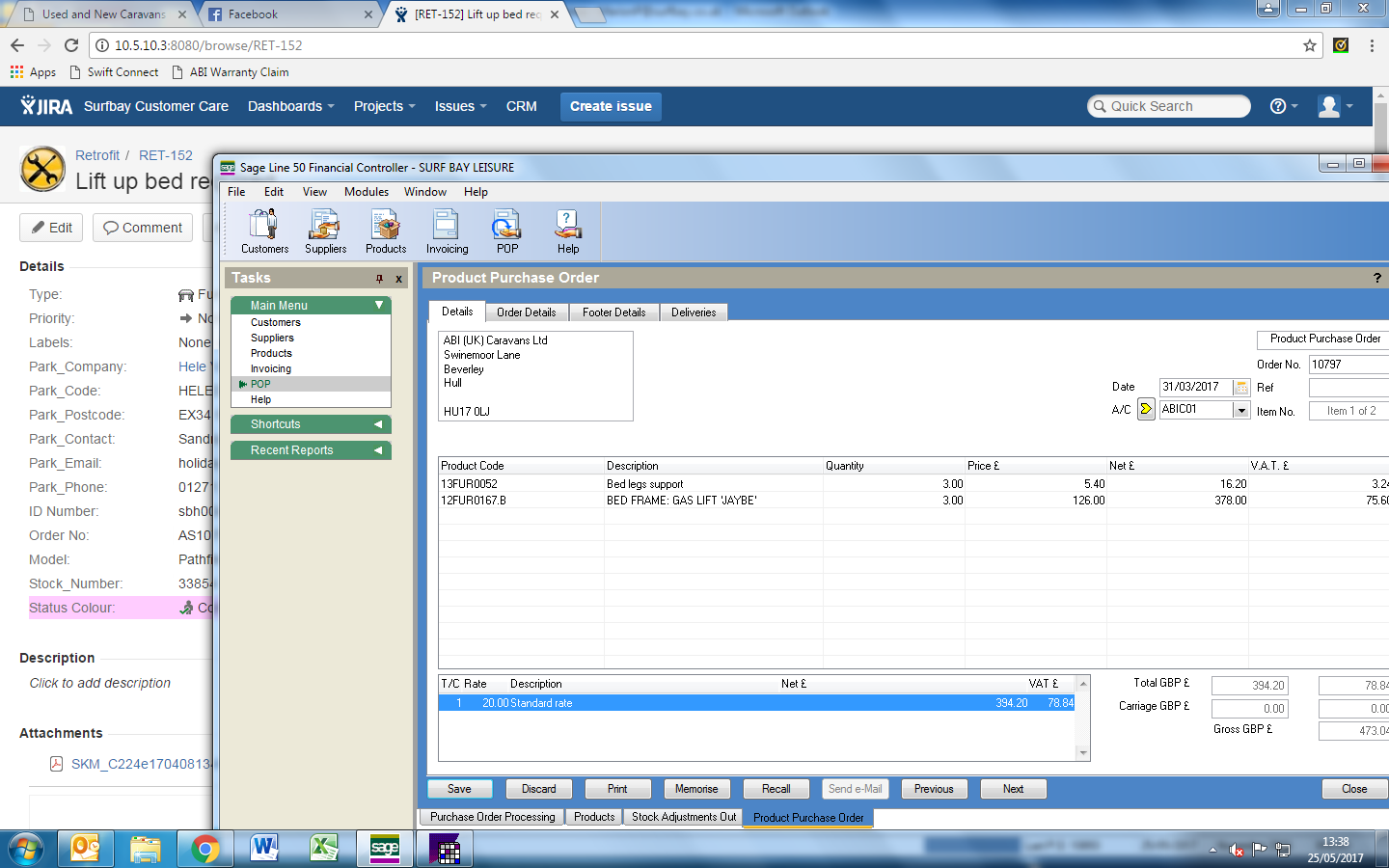Collapse the Main Menu section in Tasks

[x=379, y=305]
